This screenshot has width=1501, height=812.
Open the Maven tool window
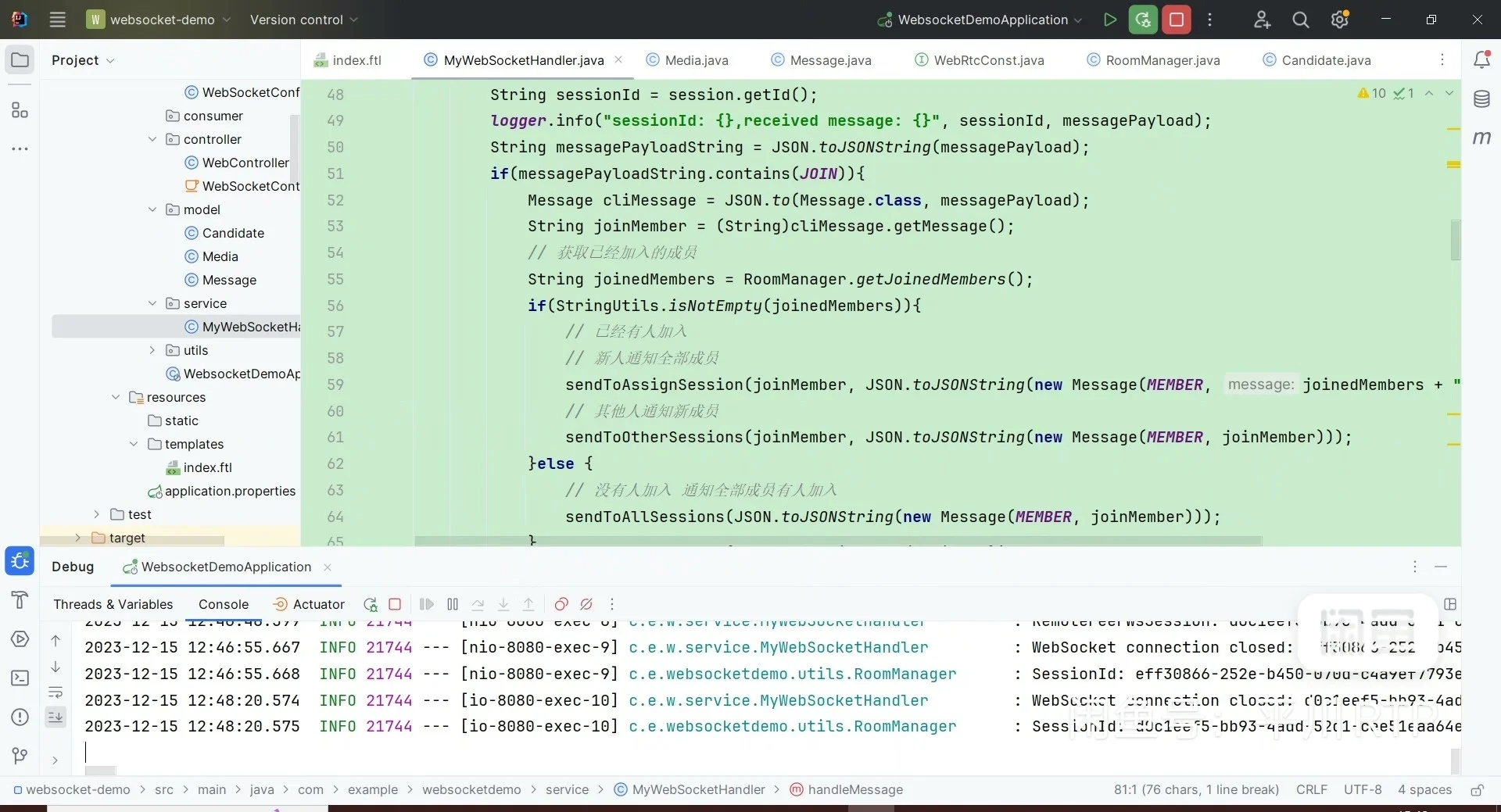[x=1481, y=138]
